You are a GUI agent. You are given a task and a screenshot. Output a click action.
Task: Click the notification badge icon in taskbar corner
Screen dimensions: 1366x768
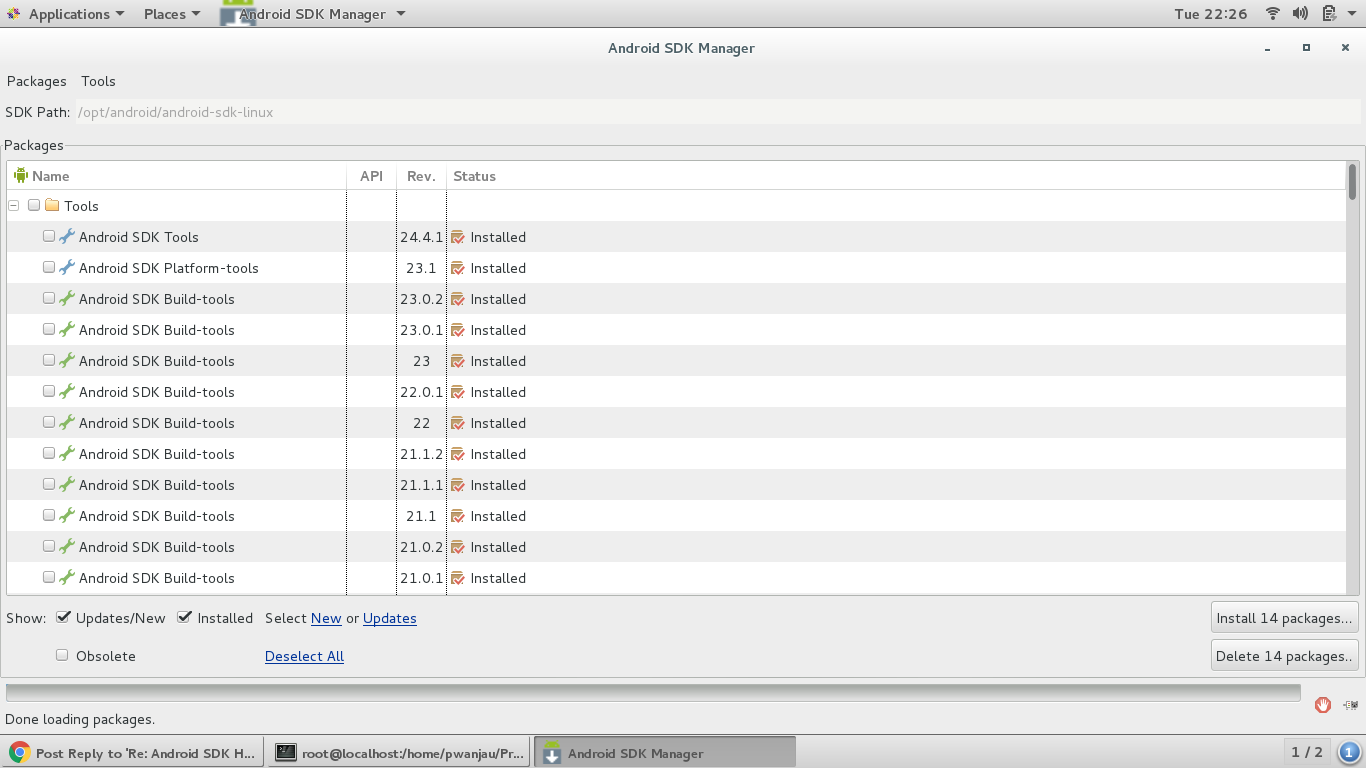(1349, 752)
